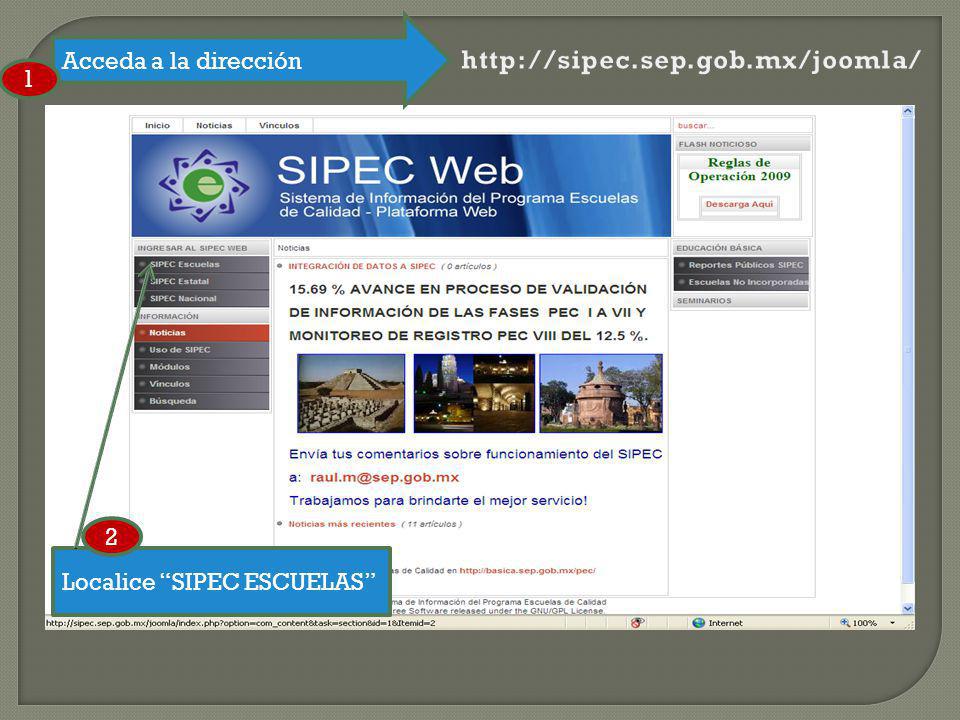The image size is (960, 720).
Task: Open Reportes Públicos SIPEC link
Action: 741,265
